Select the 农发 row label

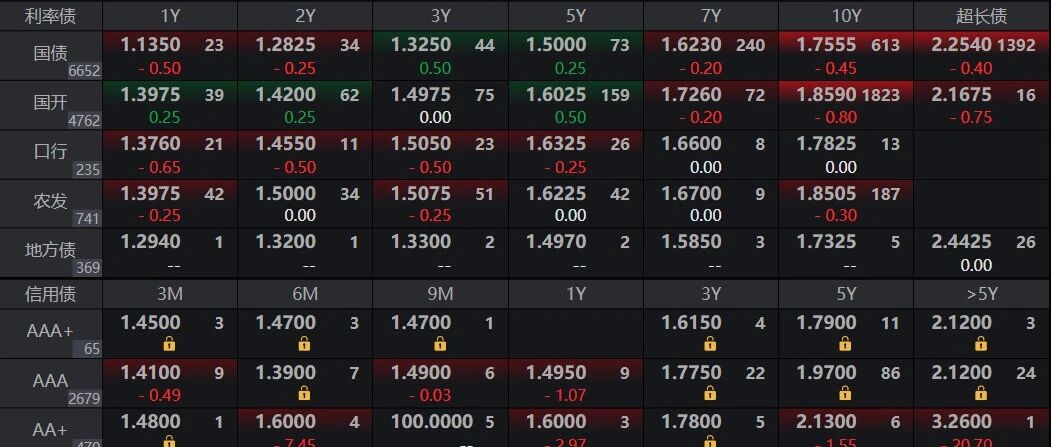click(50, 200)
